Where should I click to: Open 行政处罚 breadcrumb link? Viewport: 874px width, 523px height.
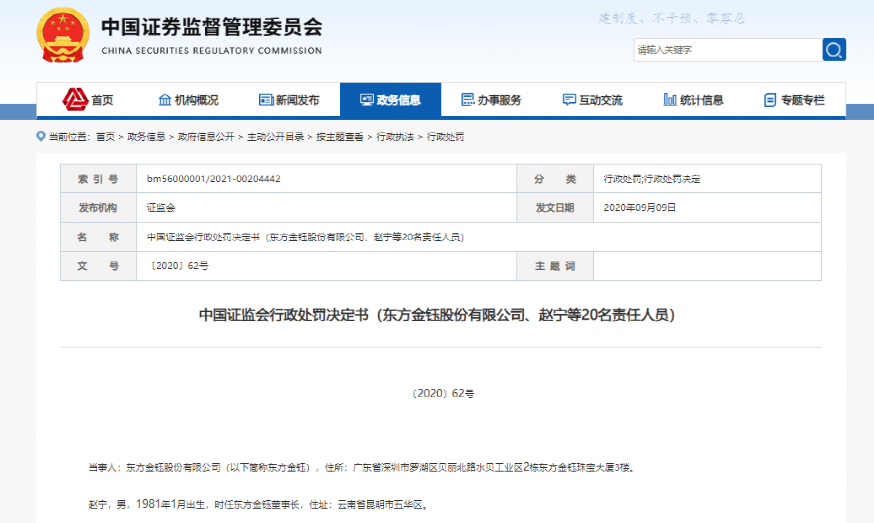point(445,137)
